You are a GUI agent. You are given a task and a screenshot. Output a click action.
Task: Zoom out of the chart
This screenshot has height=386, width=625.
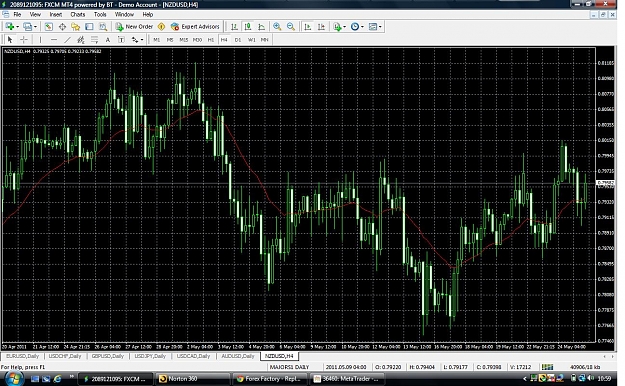pyautogui.click(x=291, y=27)
